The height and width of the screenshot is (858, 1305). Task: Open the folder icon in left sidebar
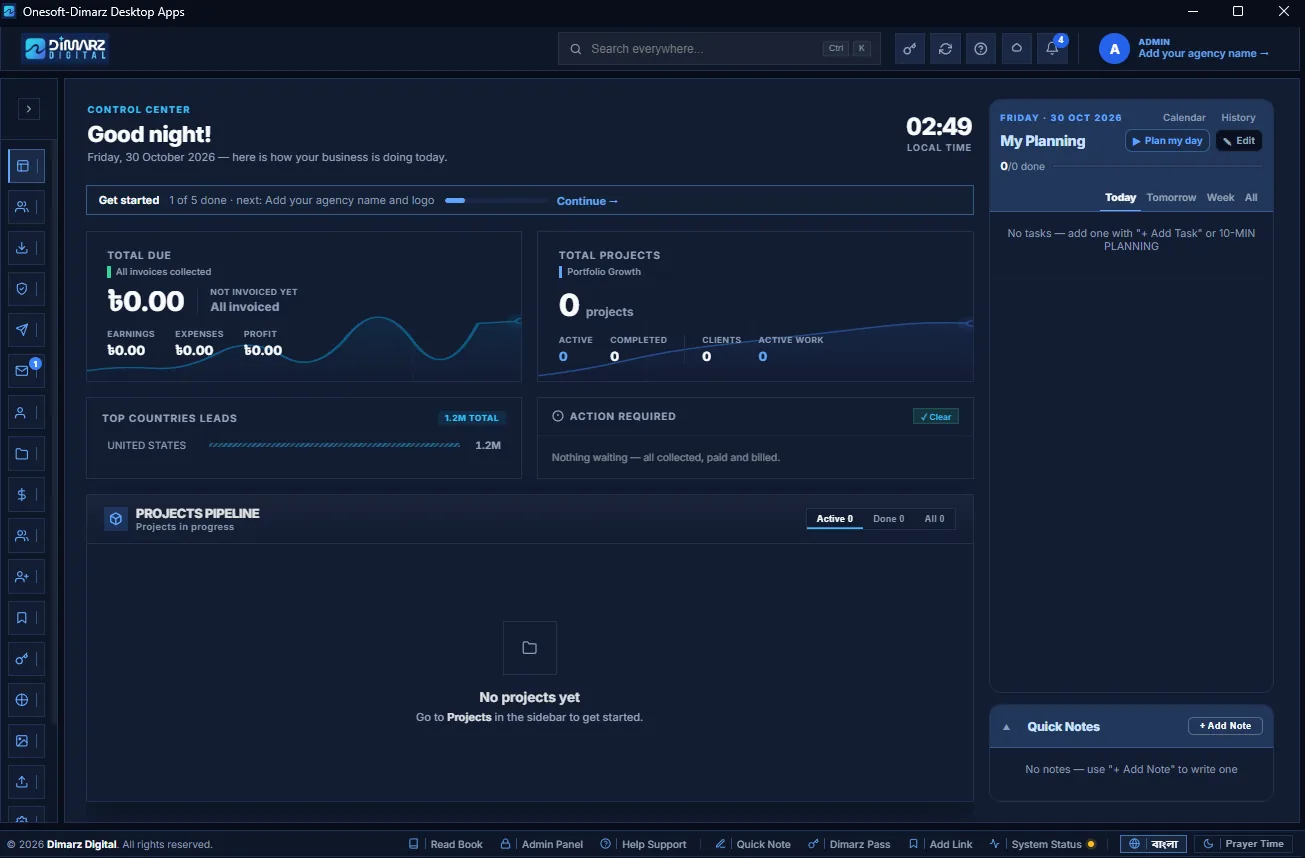(x=26, y=453)
